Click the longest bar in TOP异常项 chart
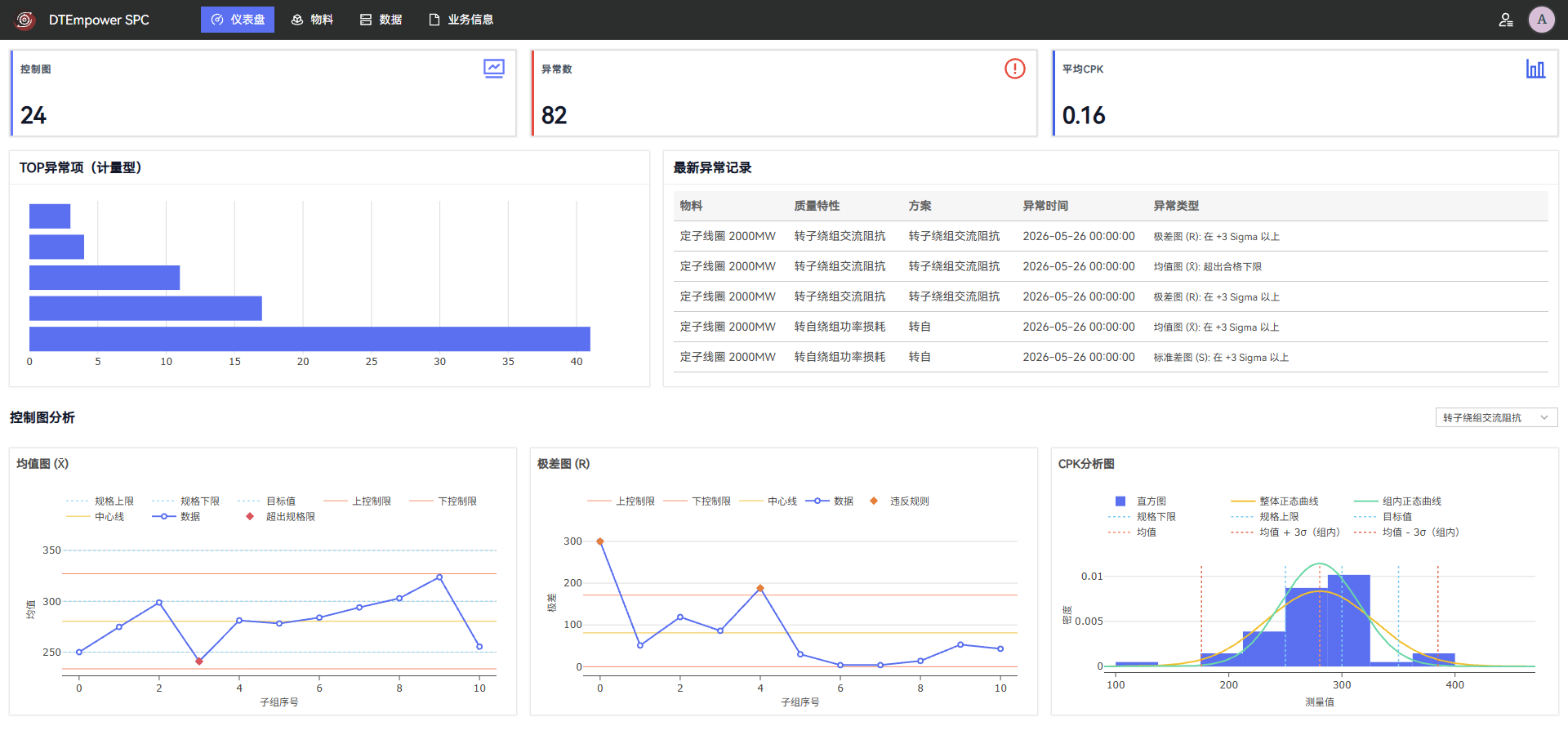Screen dimensions: 1568x744 pos(310,339)
